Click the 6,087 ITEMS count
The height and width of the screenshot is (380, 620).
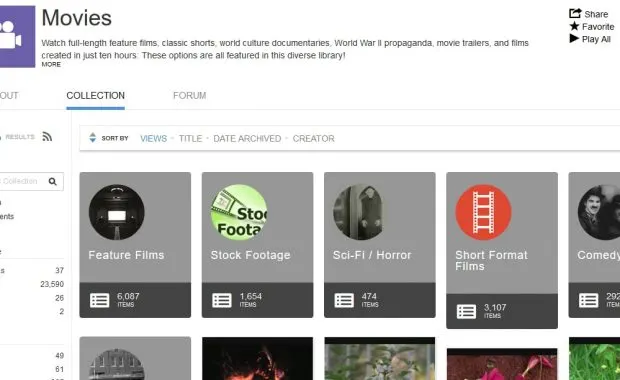128,300
